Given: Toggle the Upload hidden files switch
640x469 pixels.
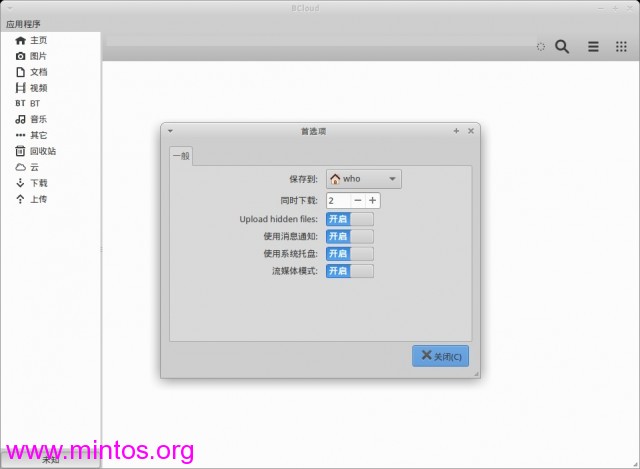Looking at the screenshot, I should (x=350, y=219).
